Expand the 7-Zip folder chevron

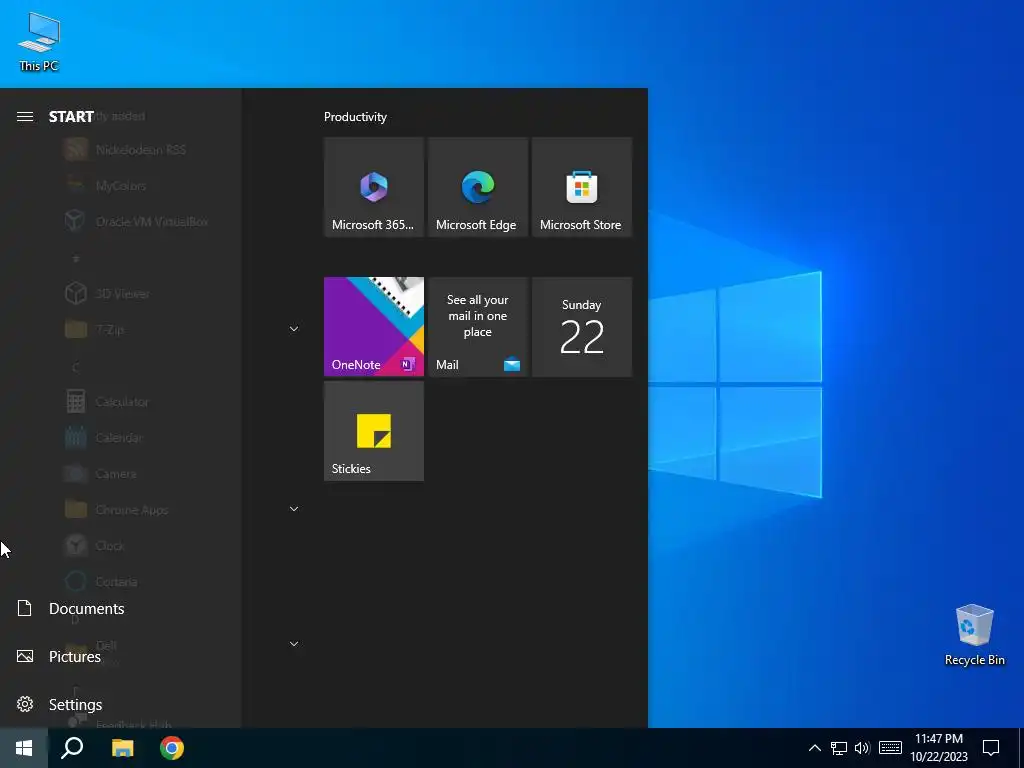tap(294, 329)
